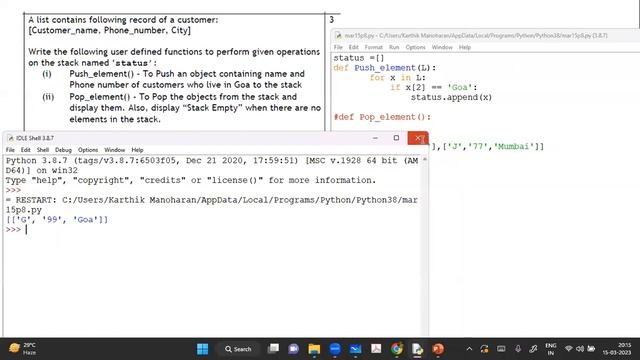Screen dimensions: 640x360
Task: Maximize the IDLE Shell window
Action: pyautogui.click(x=396, y=138)
